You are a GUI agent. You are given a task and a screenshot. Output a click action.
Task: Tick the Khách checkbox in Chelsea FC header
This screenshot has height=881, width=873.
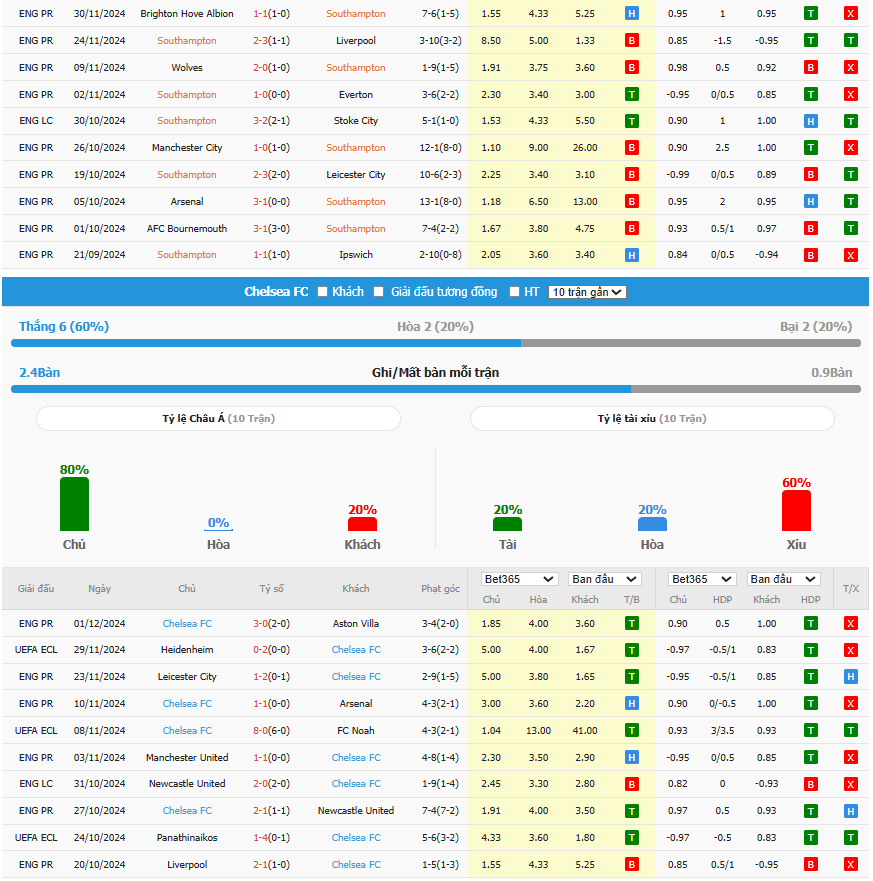click(322, 292)
